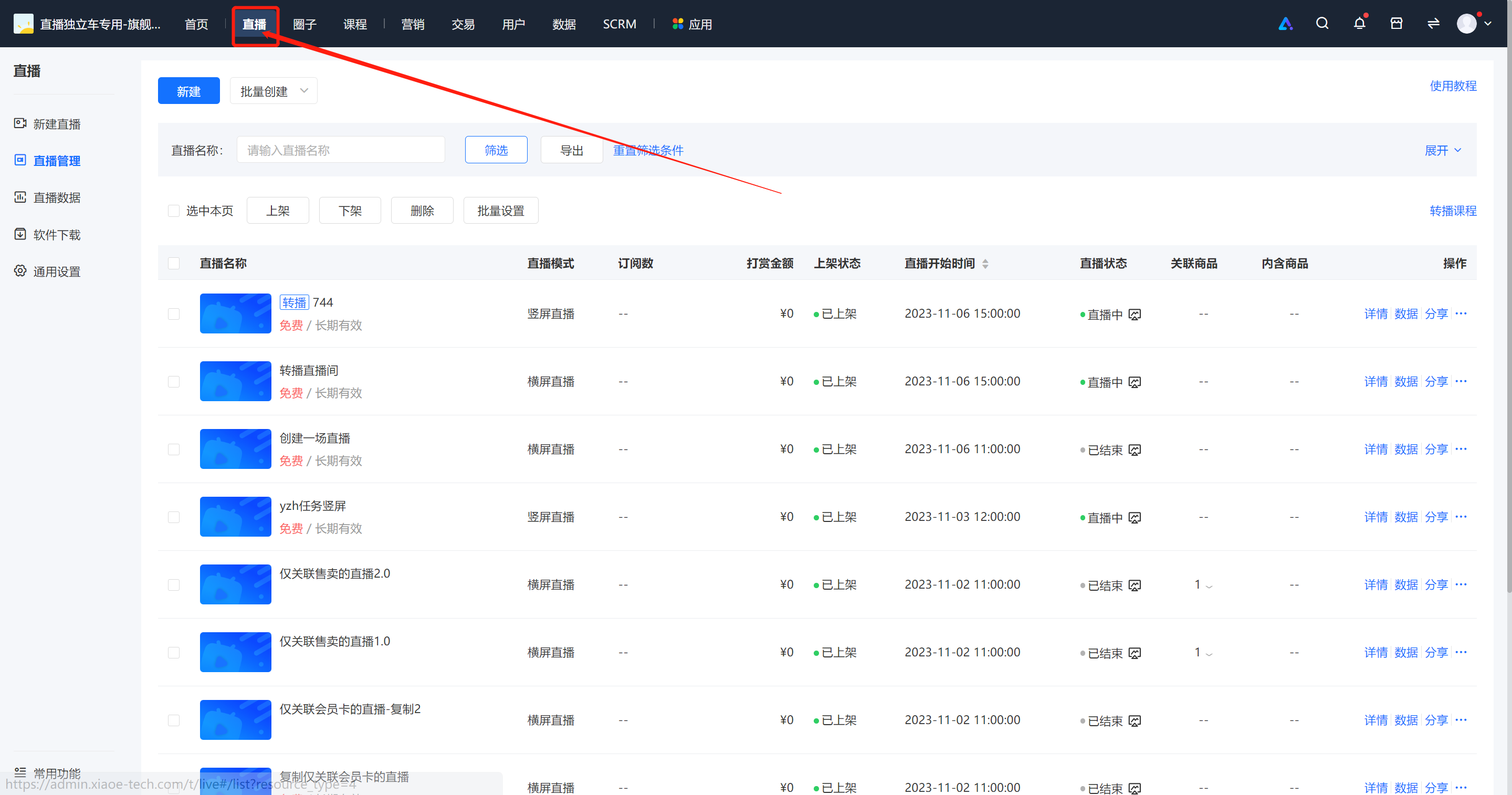Click the screen icon in 仅关联售卖的直播2.0 row
The height and width of the screenshot is (795, 1512).
(x=1135, y=585)
